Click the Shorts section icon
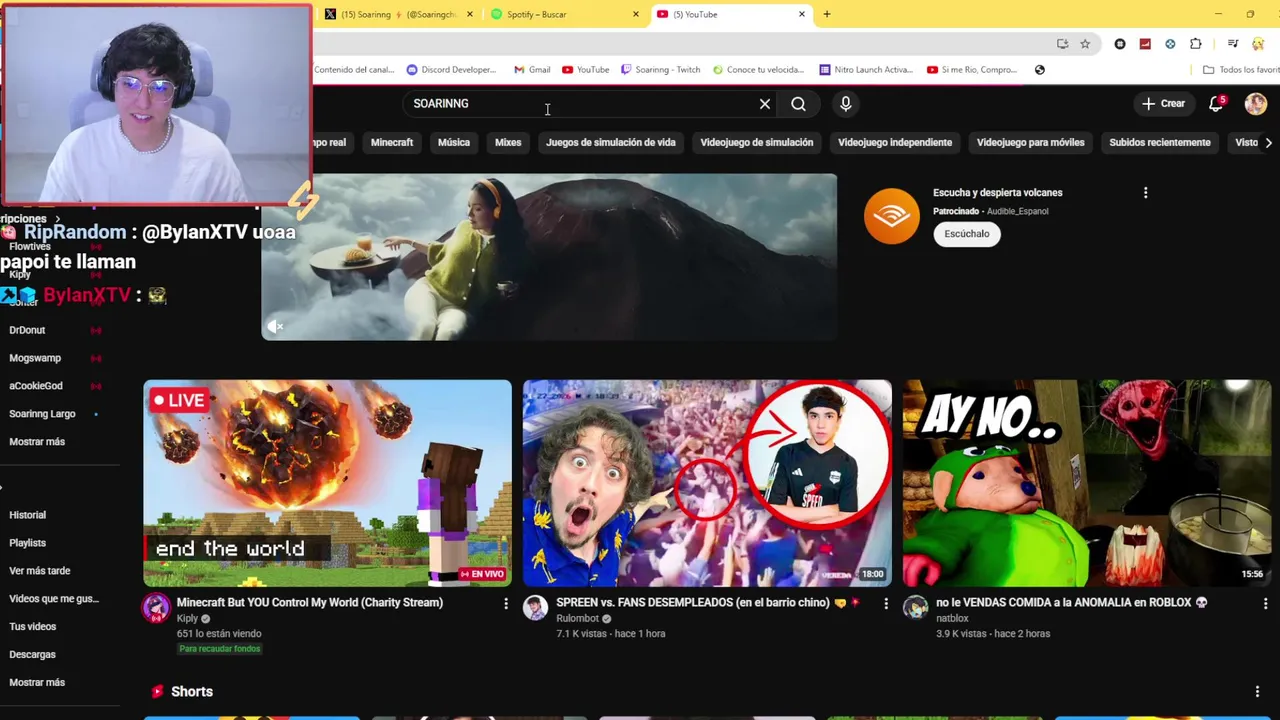This screenshot has width=1280, height=720. (x=157, y=692)
